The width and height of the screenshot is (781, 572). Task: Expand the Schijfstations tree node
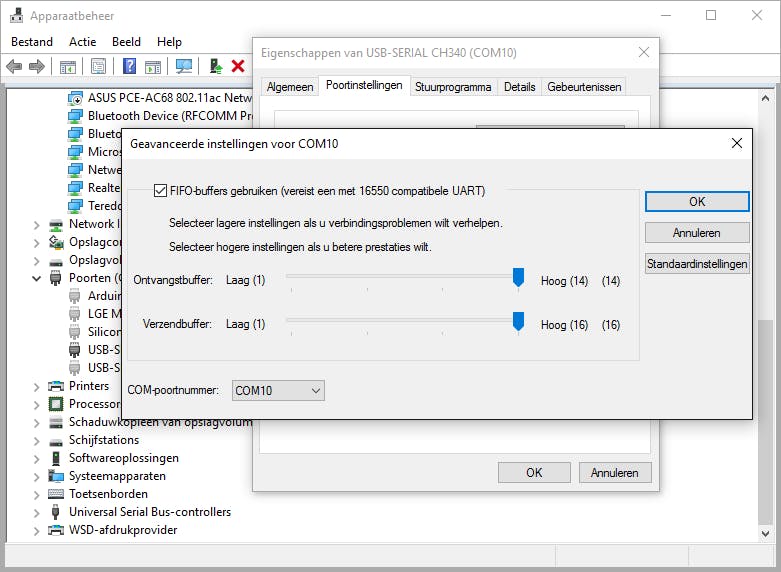pos(36,441)
